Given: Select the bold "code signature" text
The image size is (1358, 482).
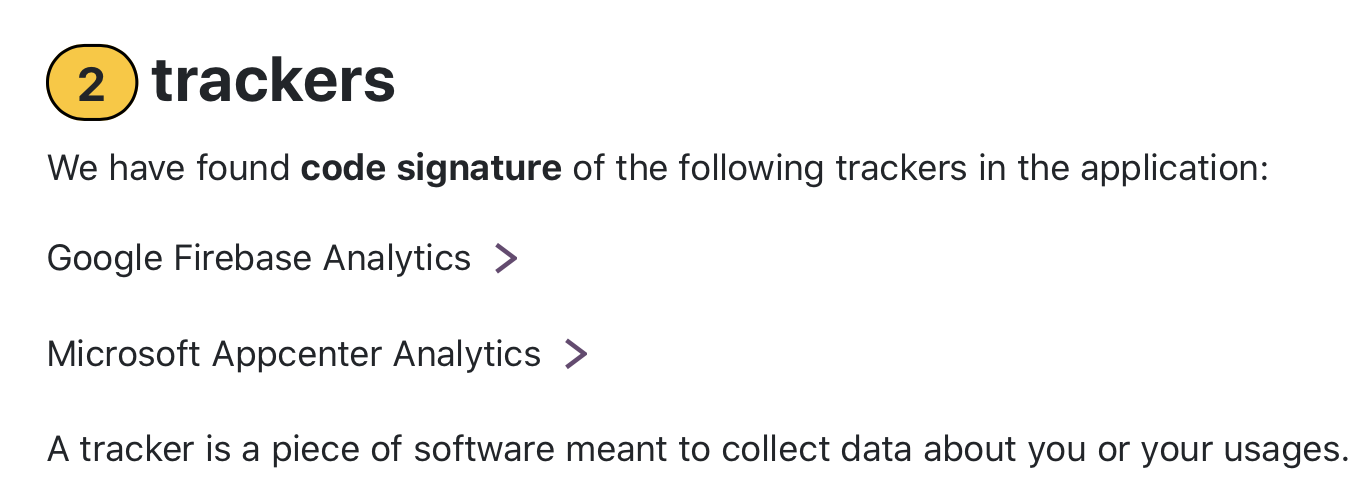Looking at the screenshot, I should pos(431,168).
